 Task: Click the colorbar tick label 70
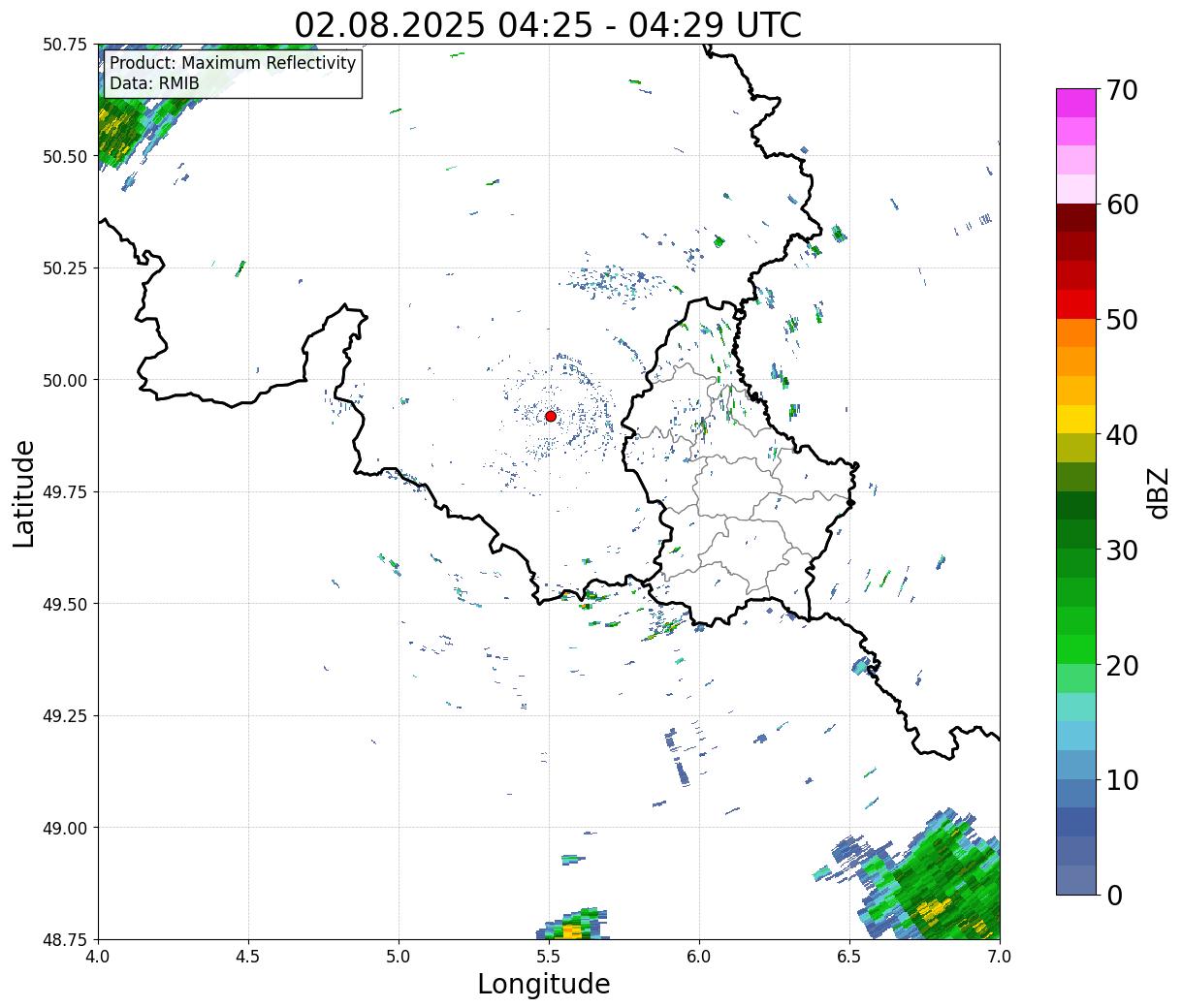(1122, 90)
